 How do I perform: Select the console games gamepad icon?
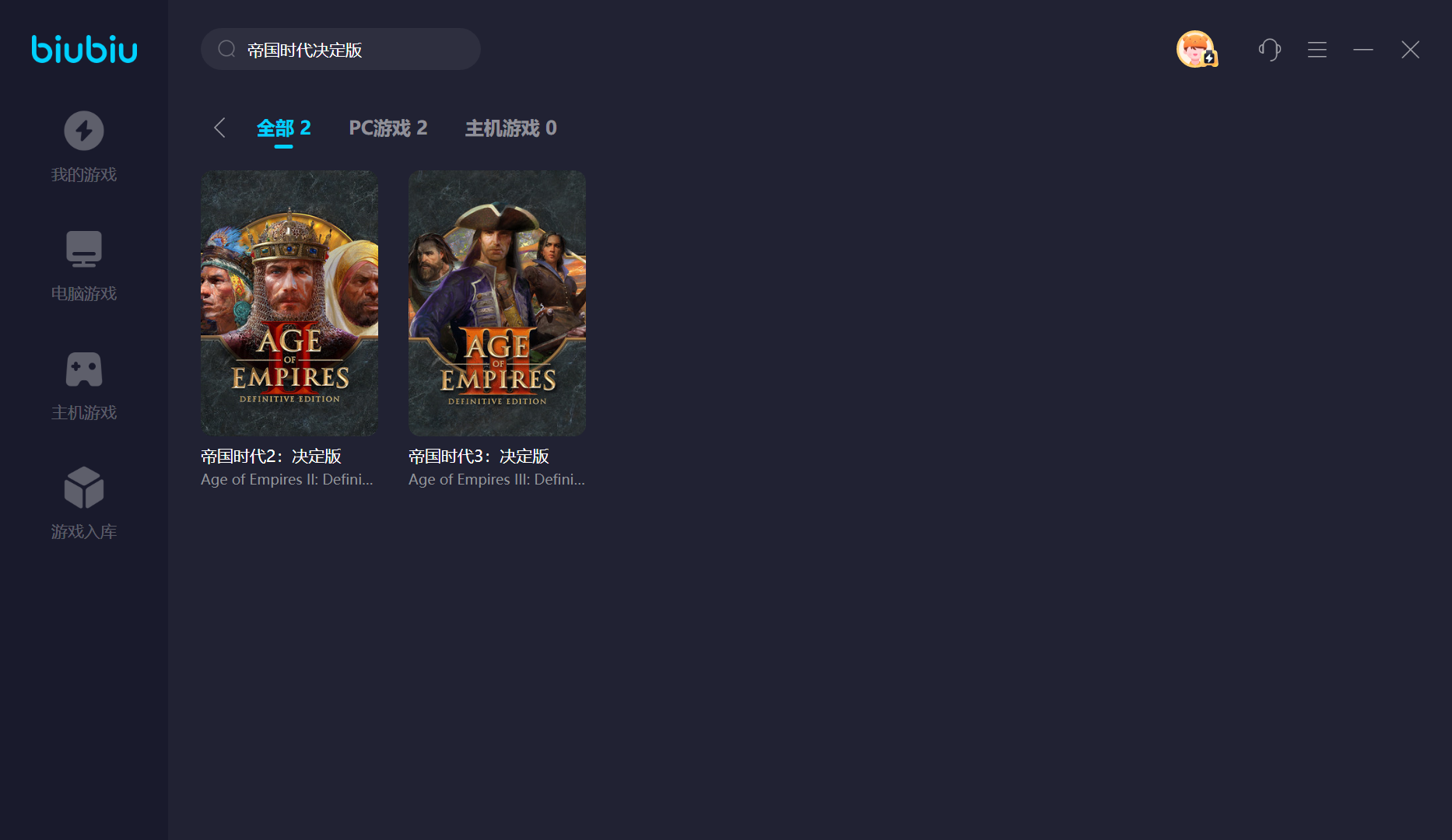point(84,369)
